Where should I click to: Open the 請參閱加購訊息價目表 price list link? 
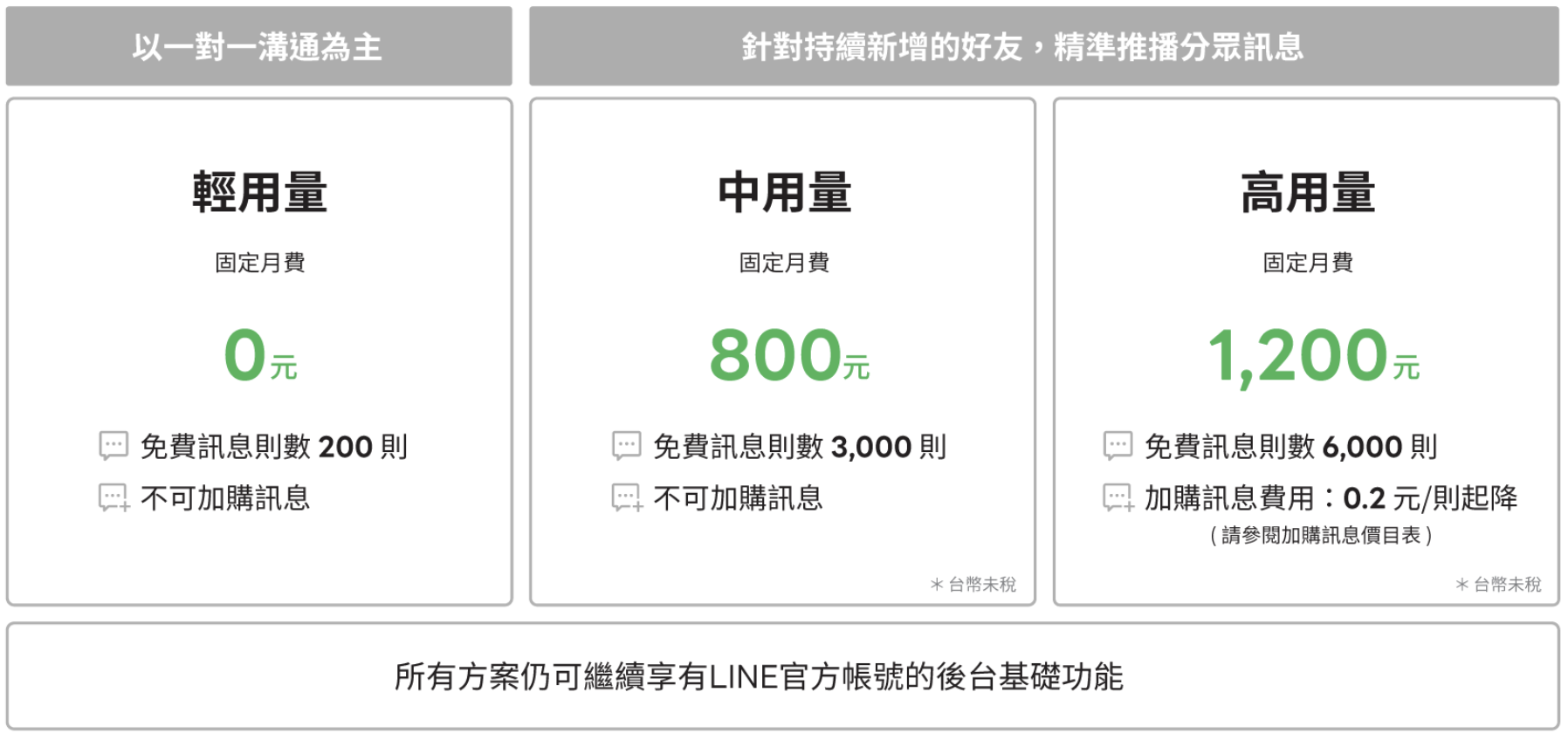pos(1320,536)
